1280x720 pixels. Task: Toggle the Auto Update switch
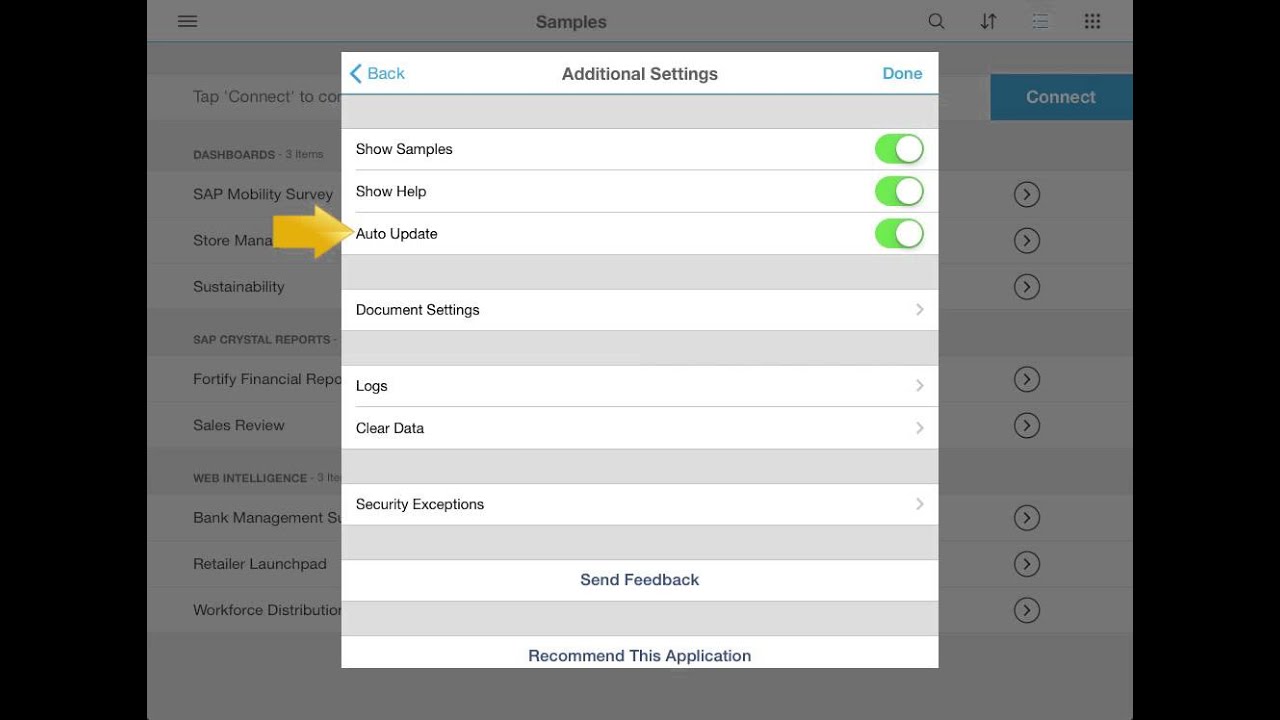click(898, 234)
